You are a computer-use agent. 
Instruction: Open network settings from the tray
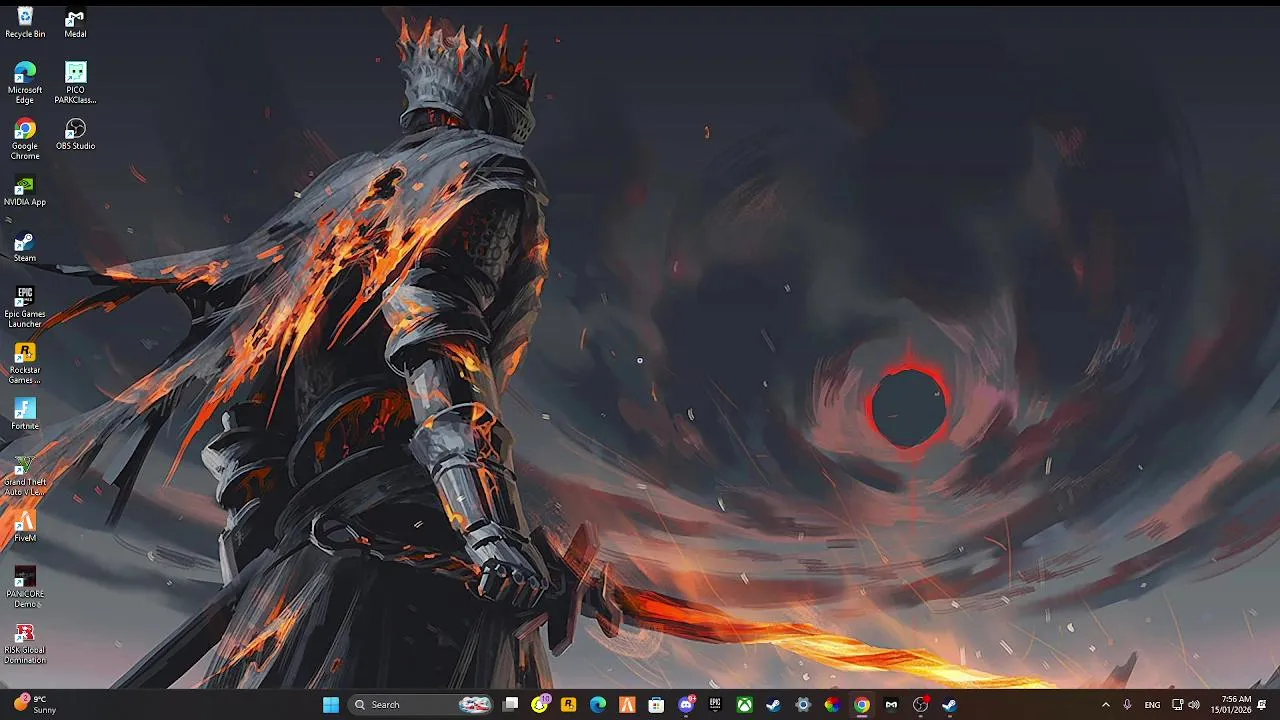click(1178, 705)
